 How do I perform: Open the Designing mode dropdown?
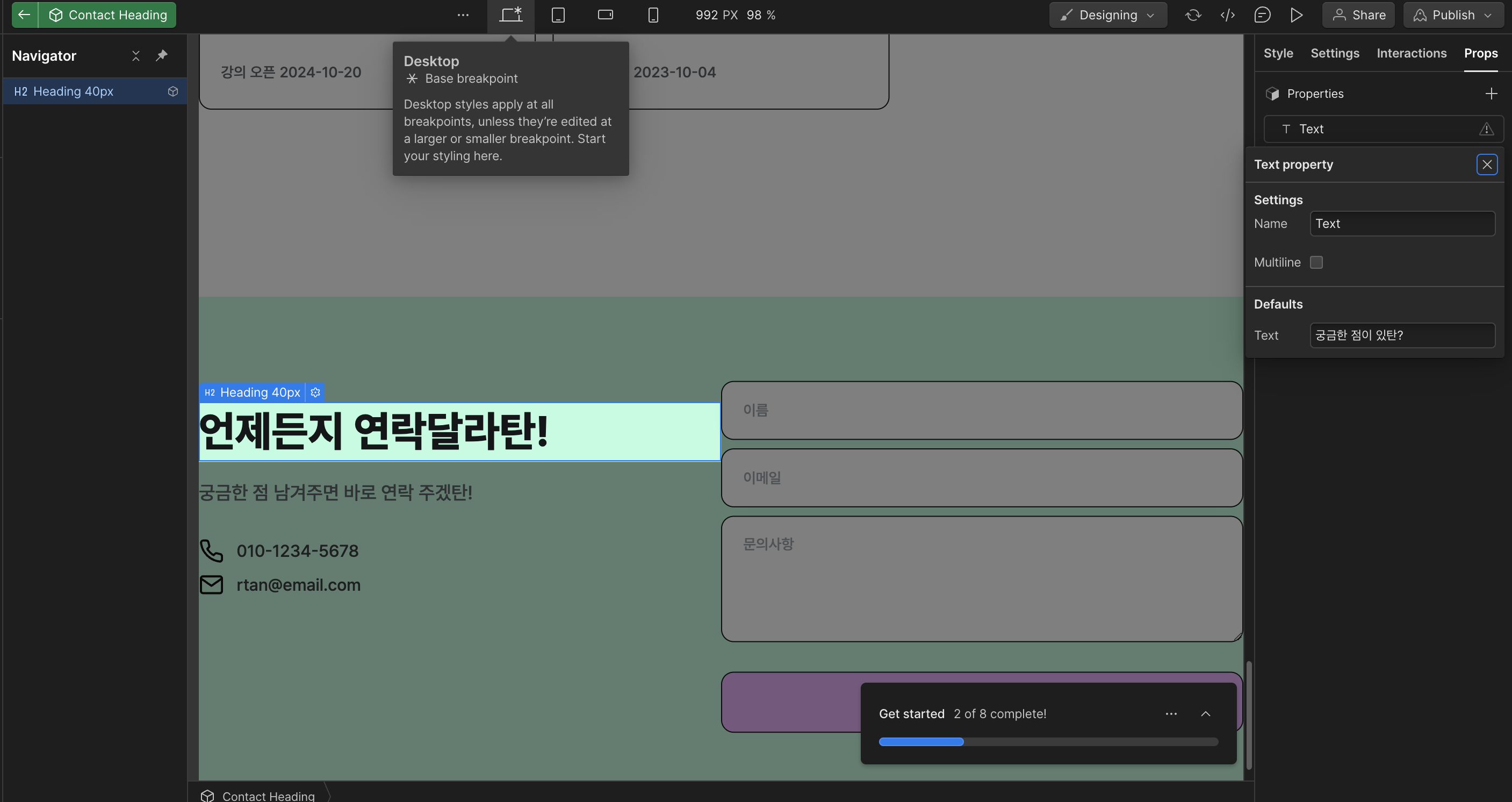[1107, 15]
